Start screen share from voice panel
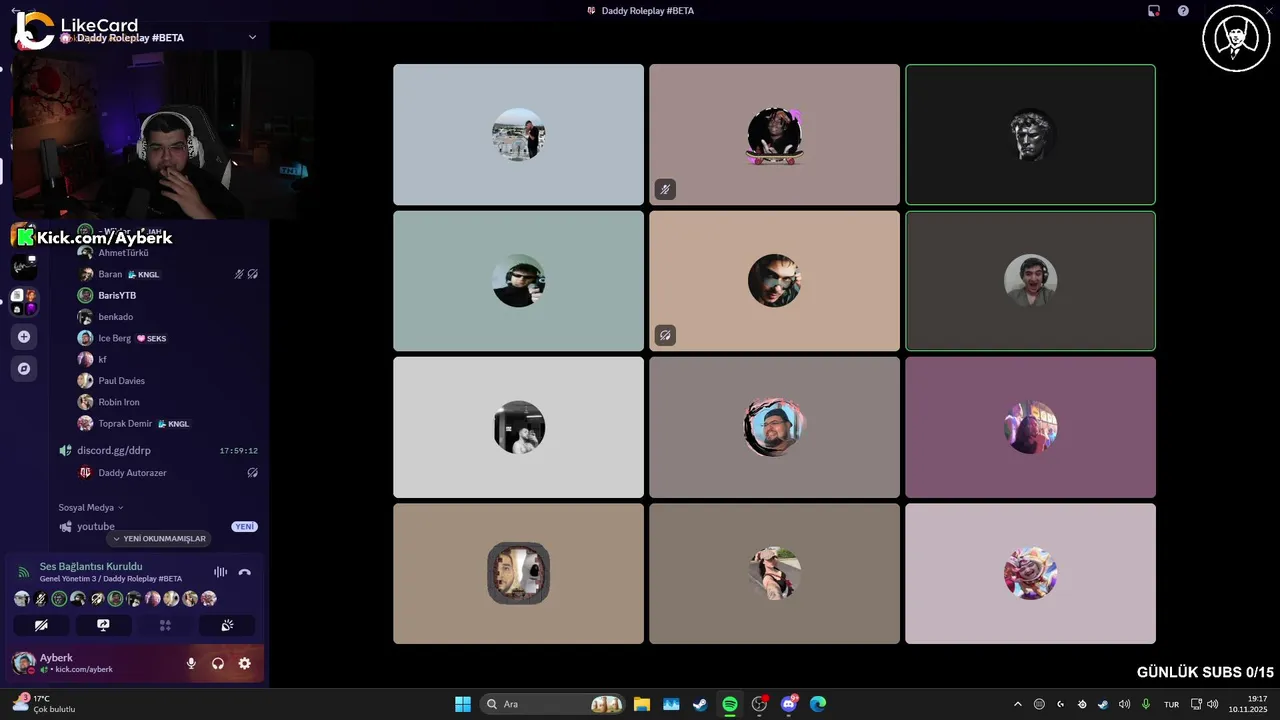 [103, 625]
